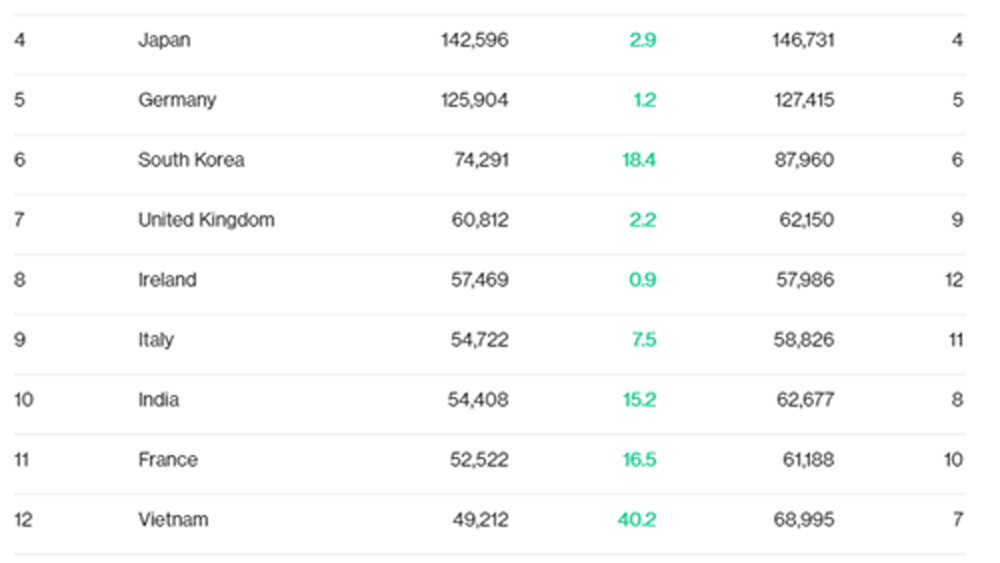Select the Italy row label
Image resolution: width=1000 pixels, height=563 pixels.
(156, 340)
